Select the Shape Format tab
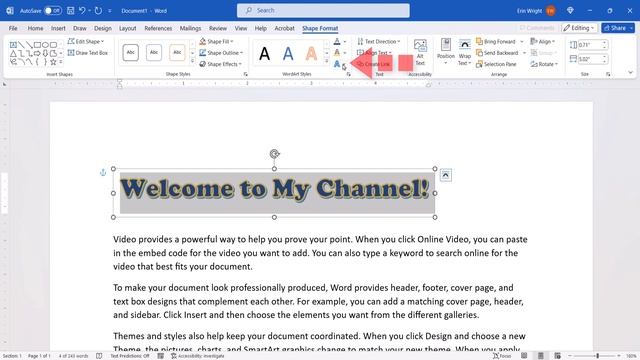Screen dimensions: 640x360 coord(320,28)
